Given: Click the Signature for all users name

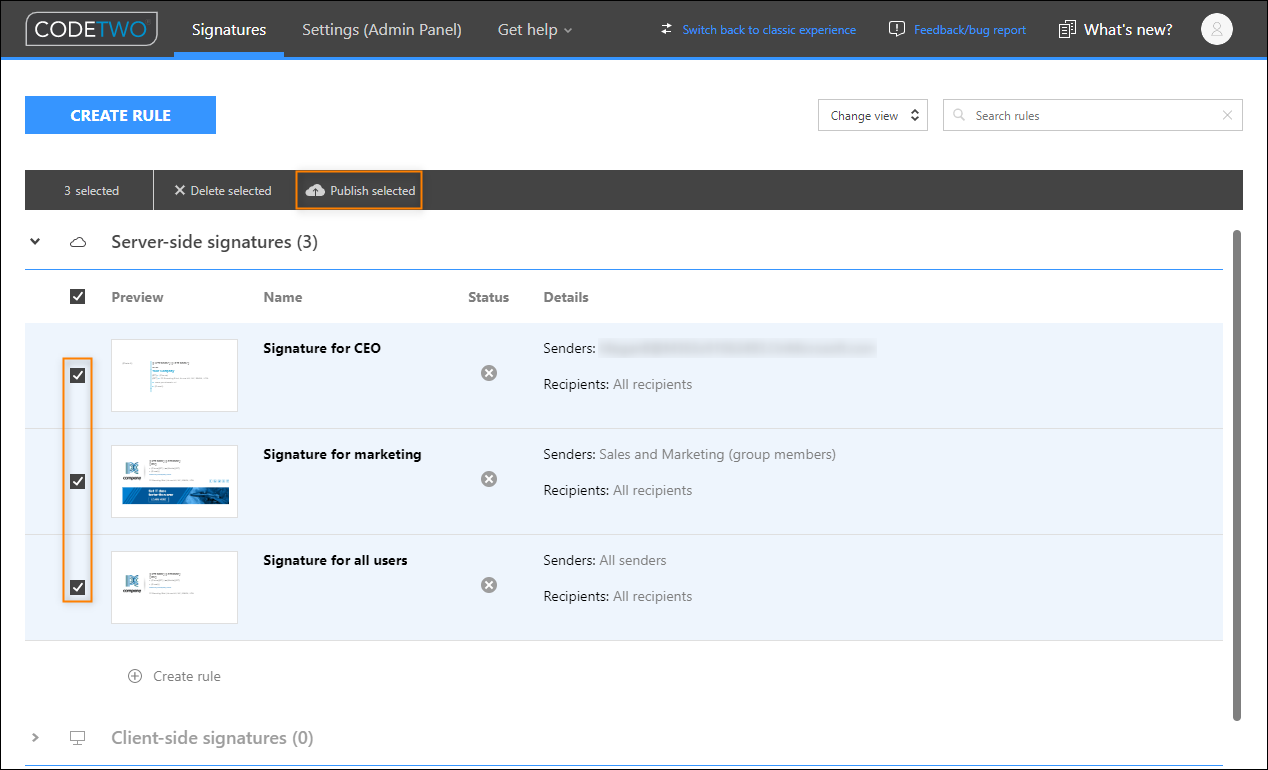Looking at the screenshot, I should [x=335, y=560].
